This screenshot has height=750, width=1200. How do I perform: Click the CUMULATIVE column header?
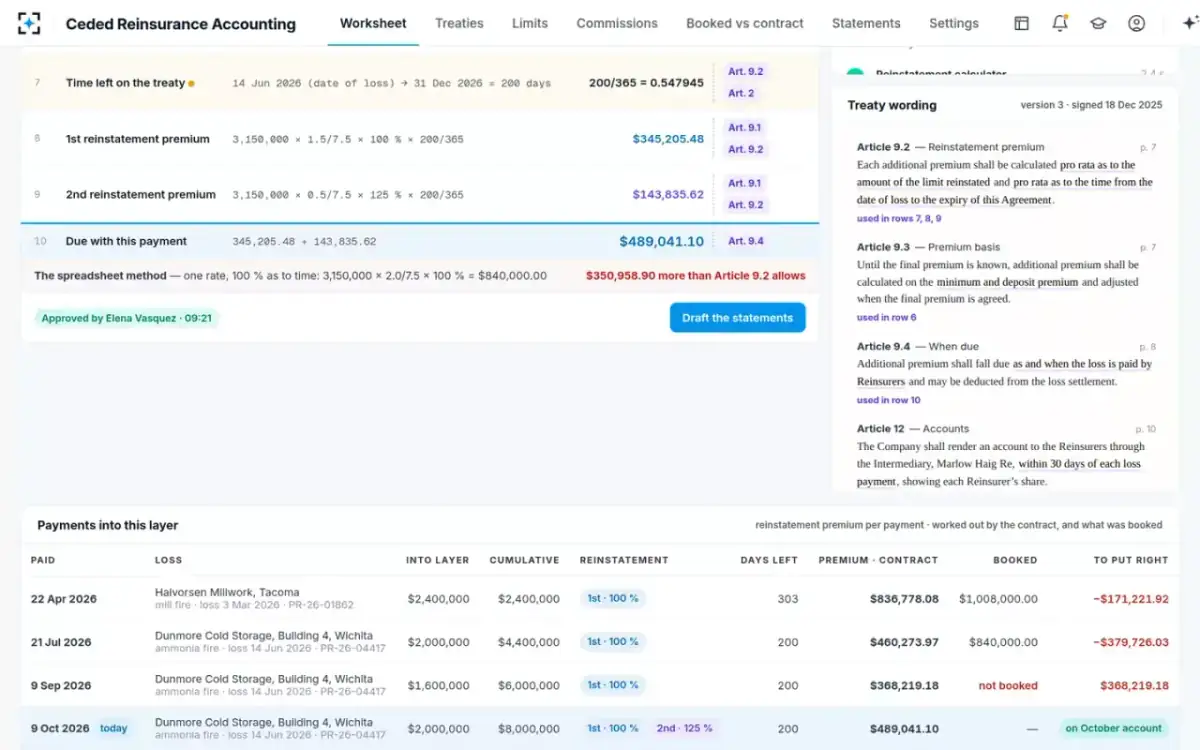click(524, 560)
